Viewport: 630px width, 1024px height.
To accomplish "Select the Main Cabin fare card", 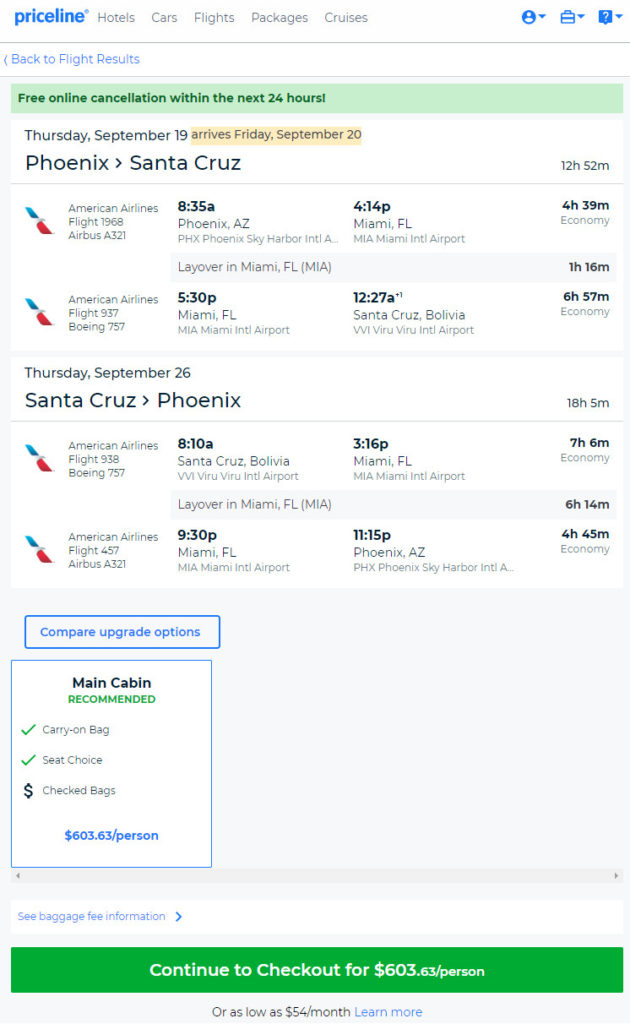I will click(112, 763).
